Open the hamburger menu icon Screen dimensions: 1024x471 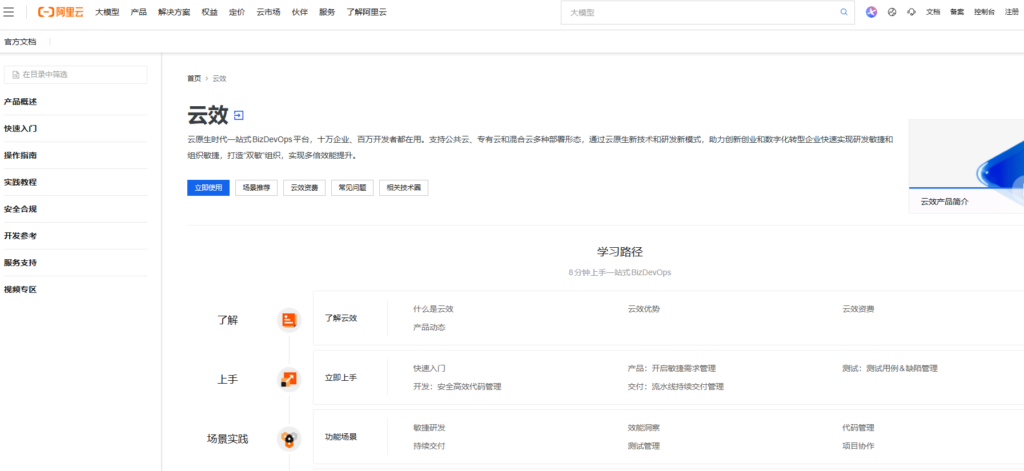coord(9,12)
